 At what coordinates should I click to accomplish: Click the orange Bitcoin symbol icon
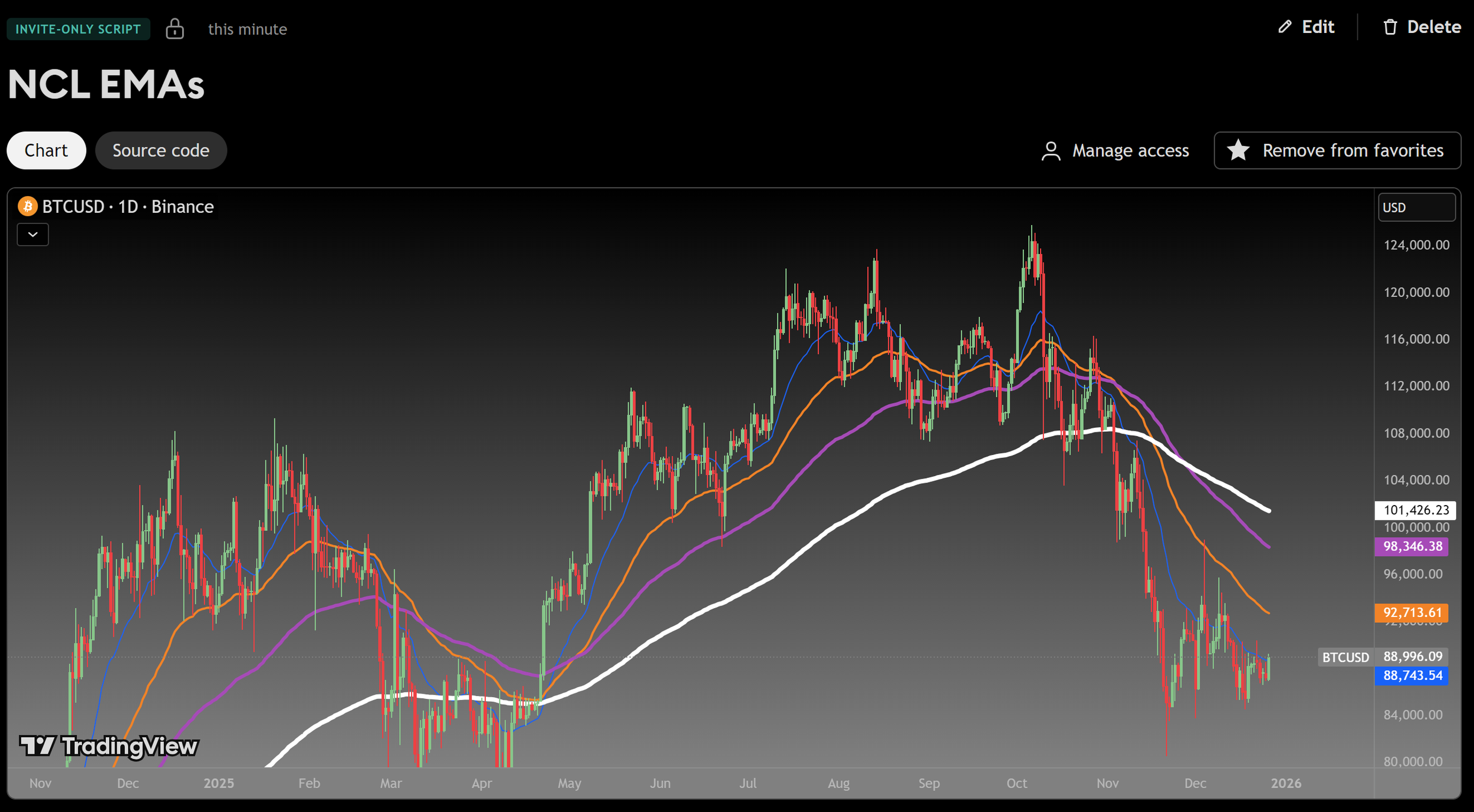(27, 207)
